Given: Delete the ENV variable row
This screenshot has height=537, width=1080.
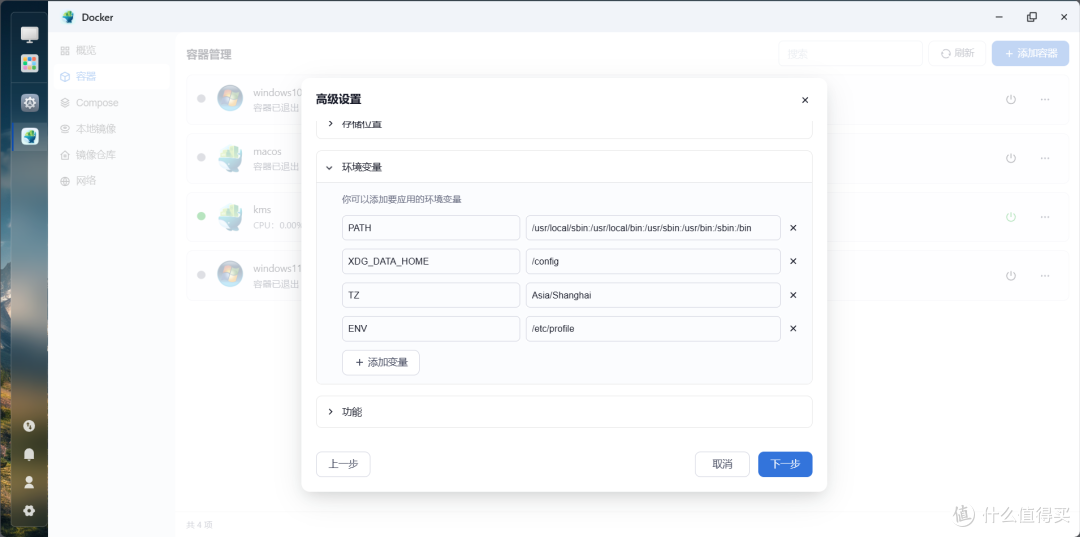Looking at the screenshot, I should point(793,329).
